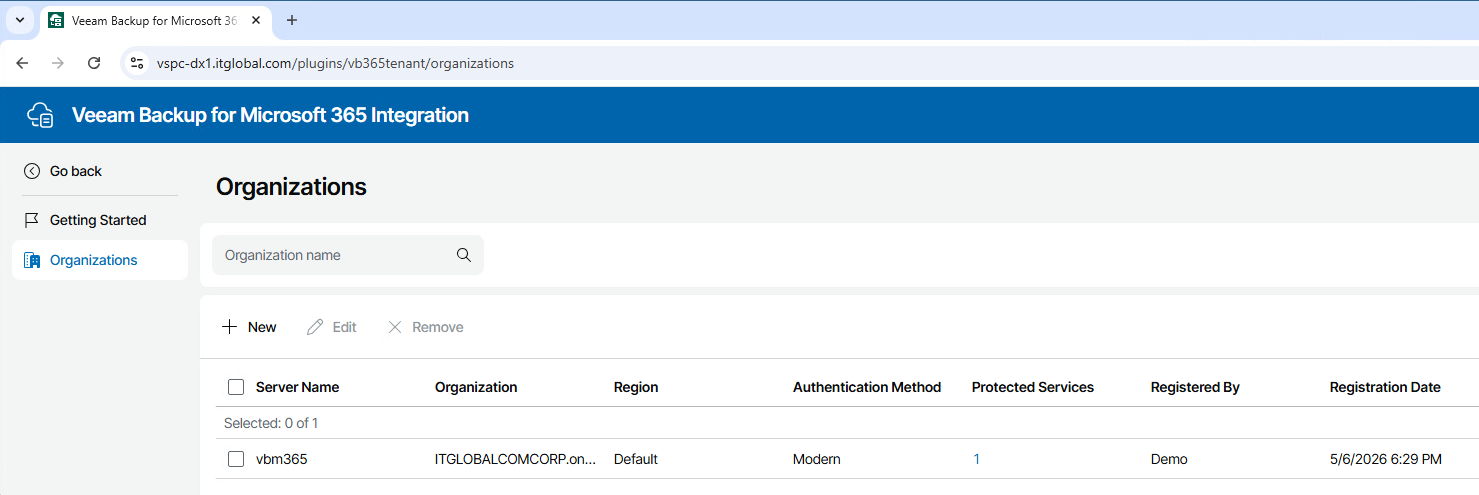Image resolution: width=1479 pixels, height=495 pixels.
Task: Sort by the Server Name column header
Action: [x=297, y=387]
